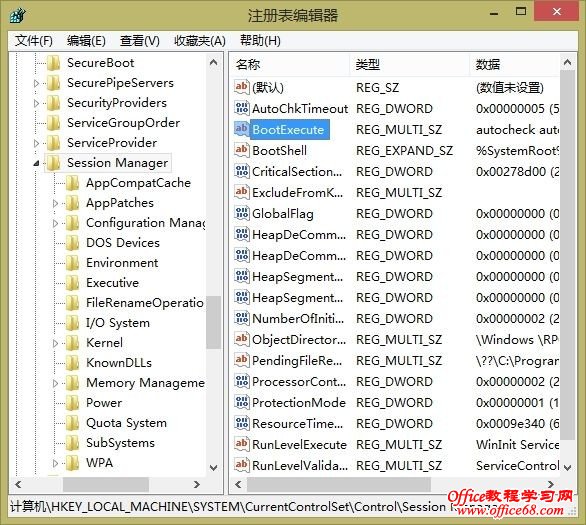This screenshot has height=525, width=586.
Task: Click the icon beside ObjectDirector... value
Action: pyautogui.click(x=241, y=339)
